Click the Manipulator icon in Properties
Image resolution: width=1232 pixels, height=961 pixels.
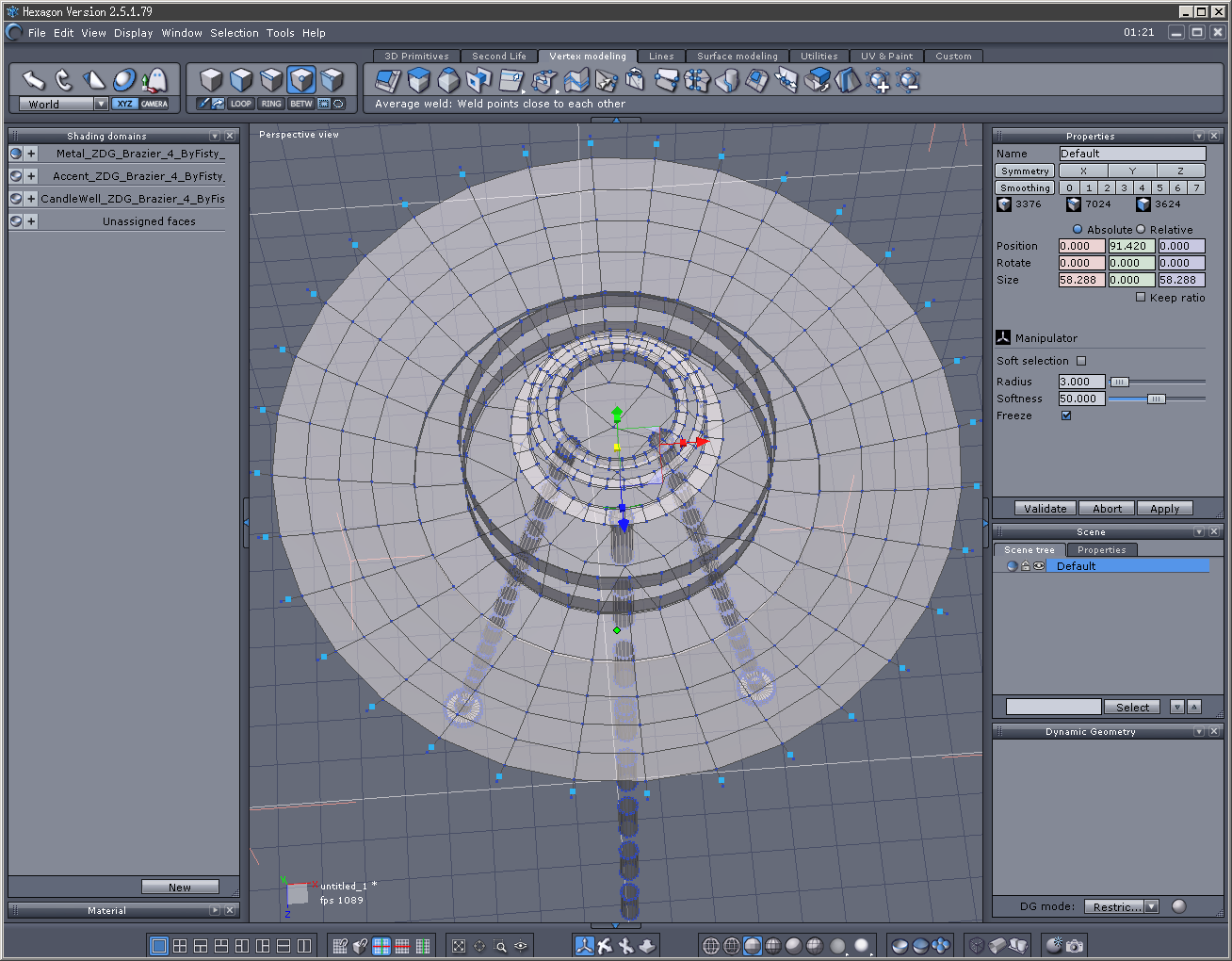(x=1003, y=337)
